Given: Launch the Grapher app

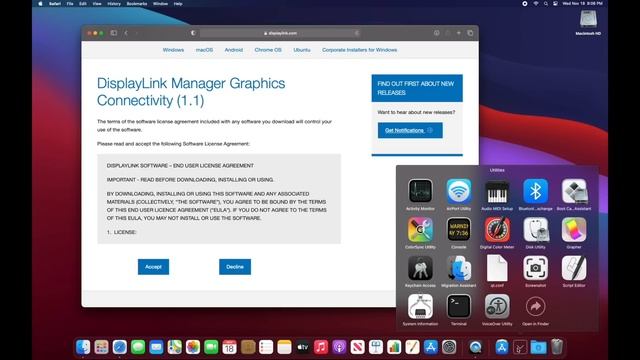Looking at the screenshot, I should 574,229.
